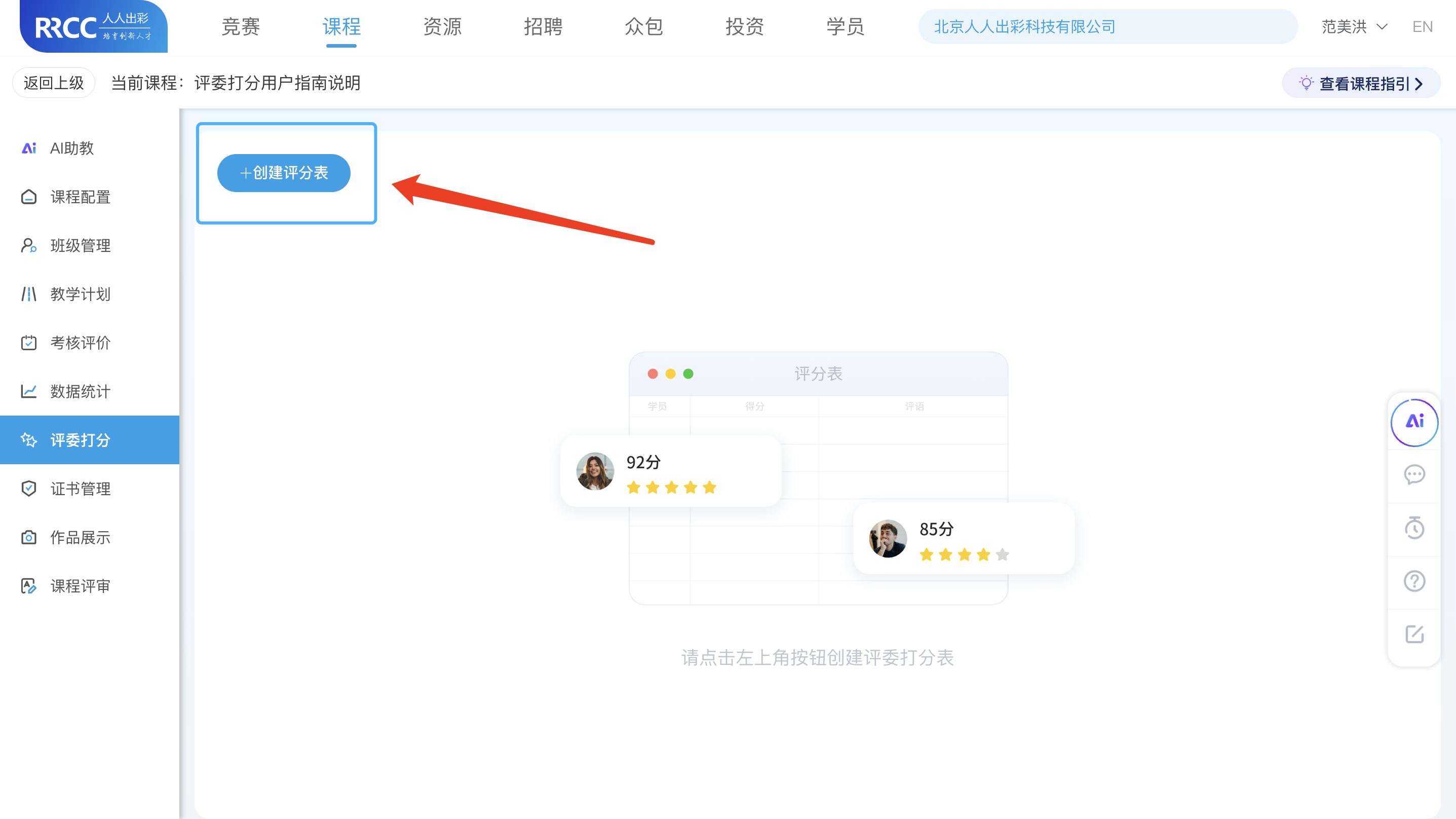Click the edit note icon in right panel
Screen dimensions: 1456x819
coord(1415,634)
